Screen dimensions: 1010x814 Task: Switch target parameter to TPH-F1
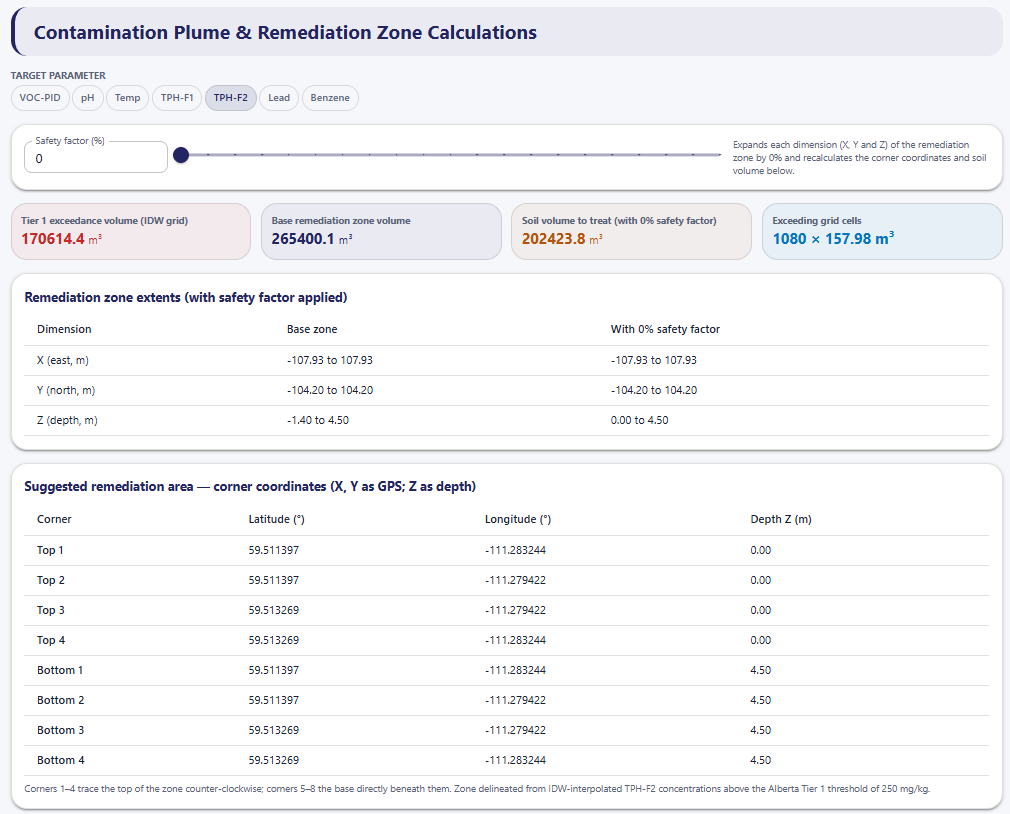point(177,98)
